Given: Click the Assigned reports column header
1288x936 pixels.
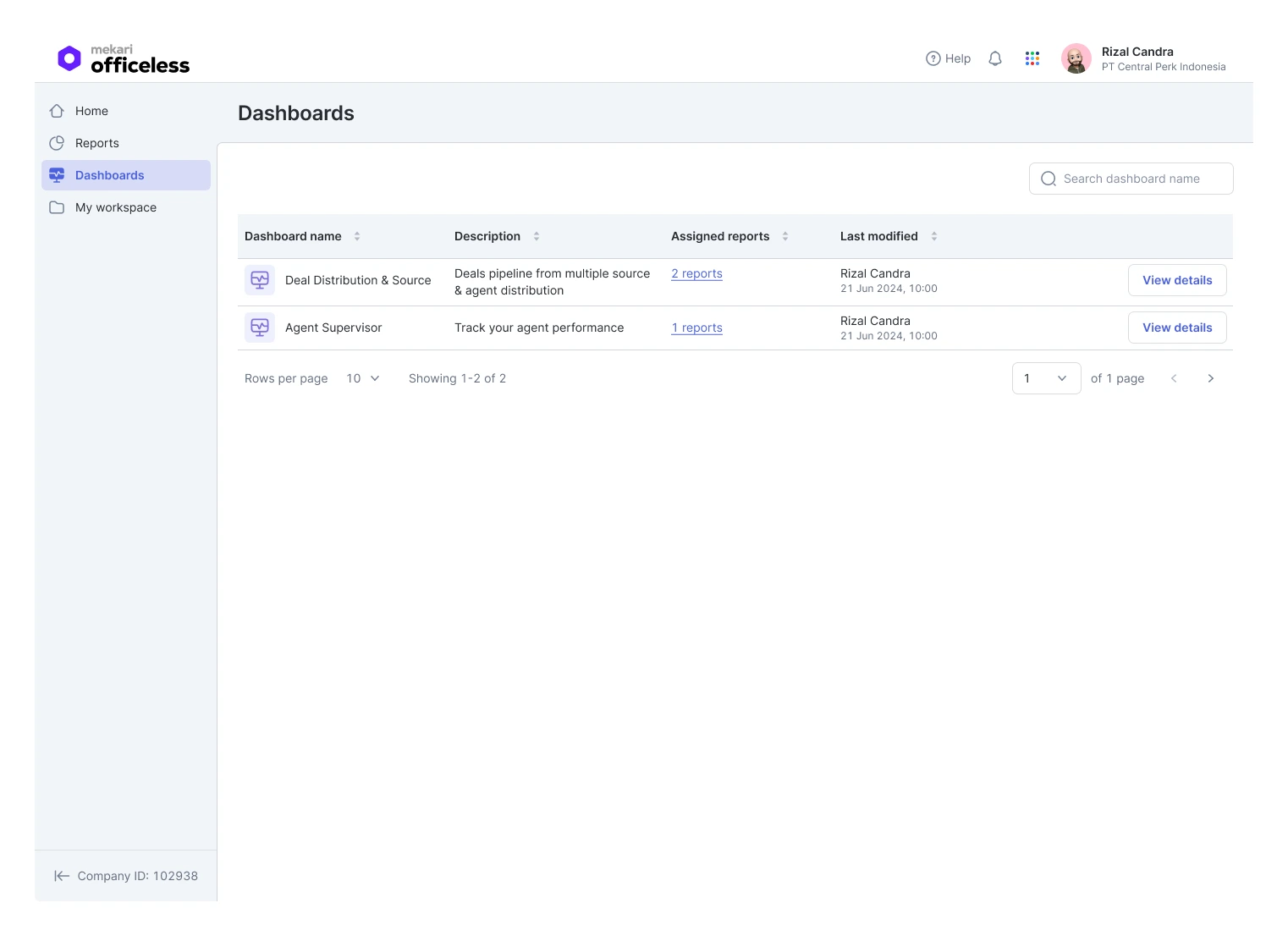Looking at the screenshot, I should pos(720,236).
